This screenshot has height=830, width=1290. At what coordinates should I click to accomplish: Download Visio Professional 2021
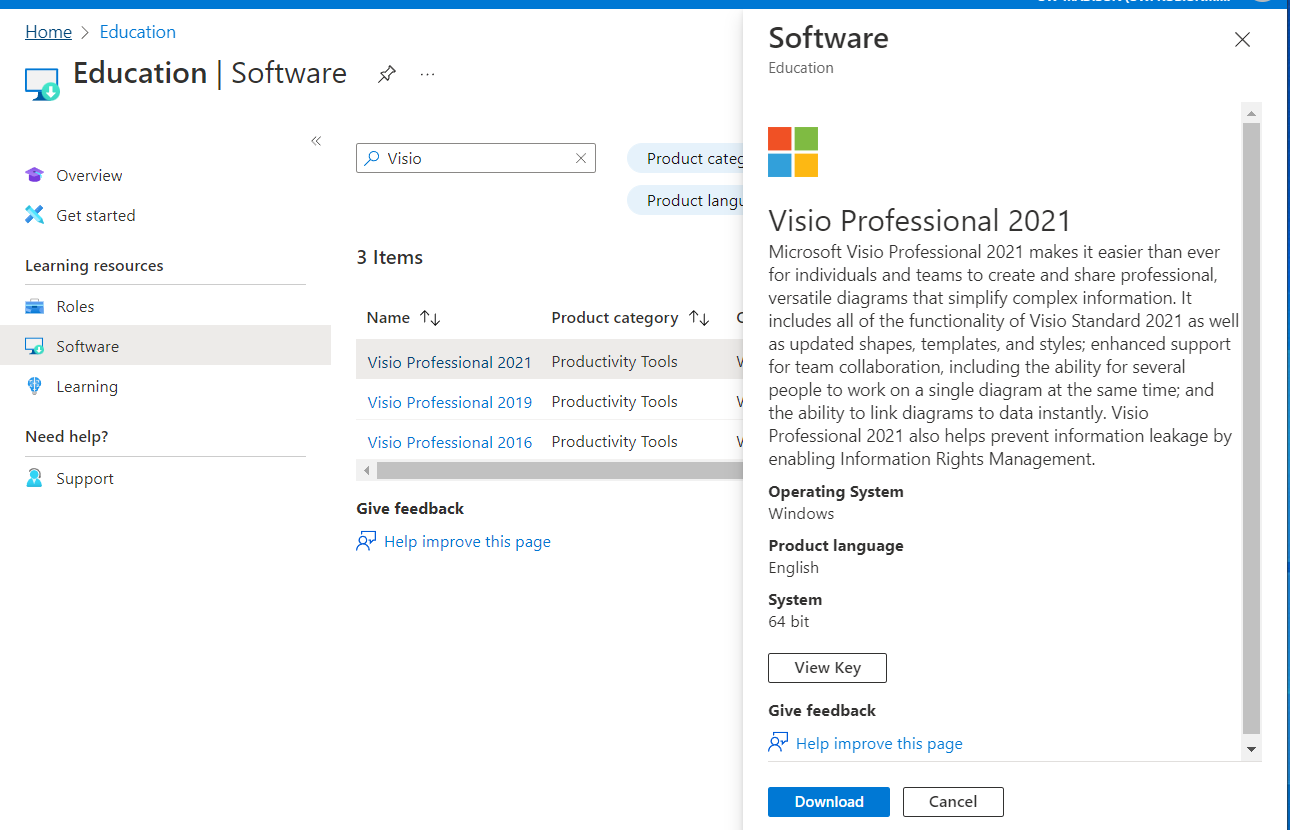pos(829,802)
